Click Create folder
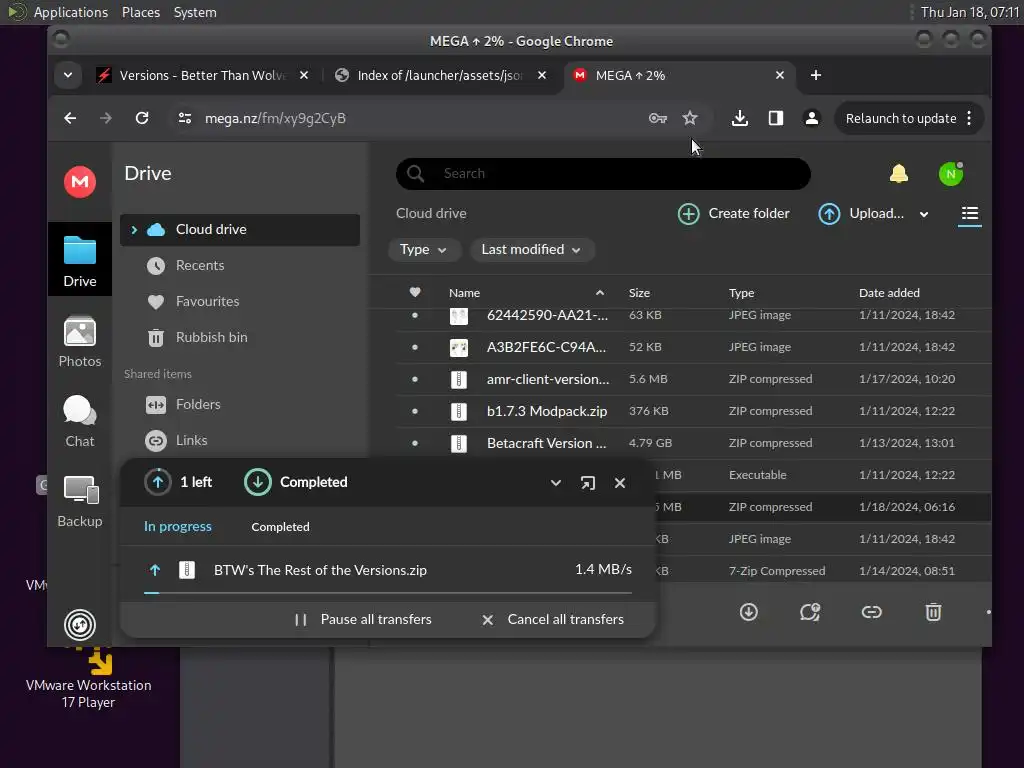This screenshot has height=768, width=1024. pos(733,214)
